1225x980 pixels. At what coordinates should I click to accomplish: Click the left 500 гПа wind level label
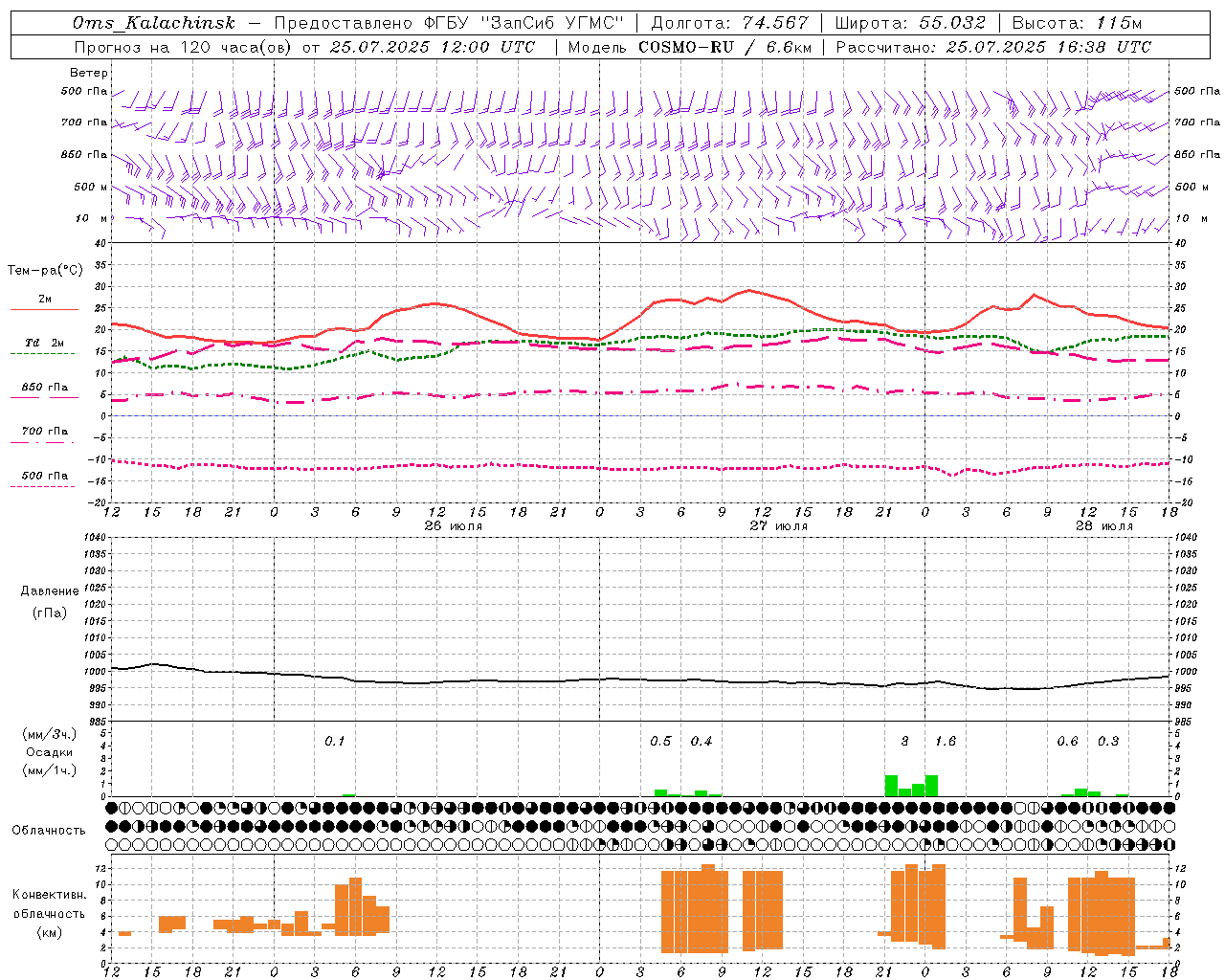pyautogui.click(x=84, y=91)
